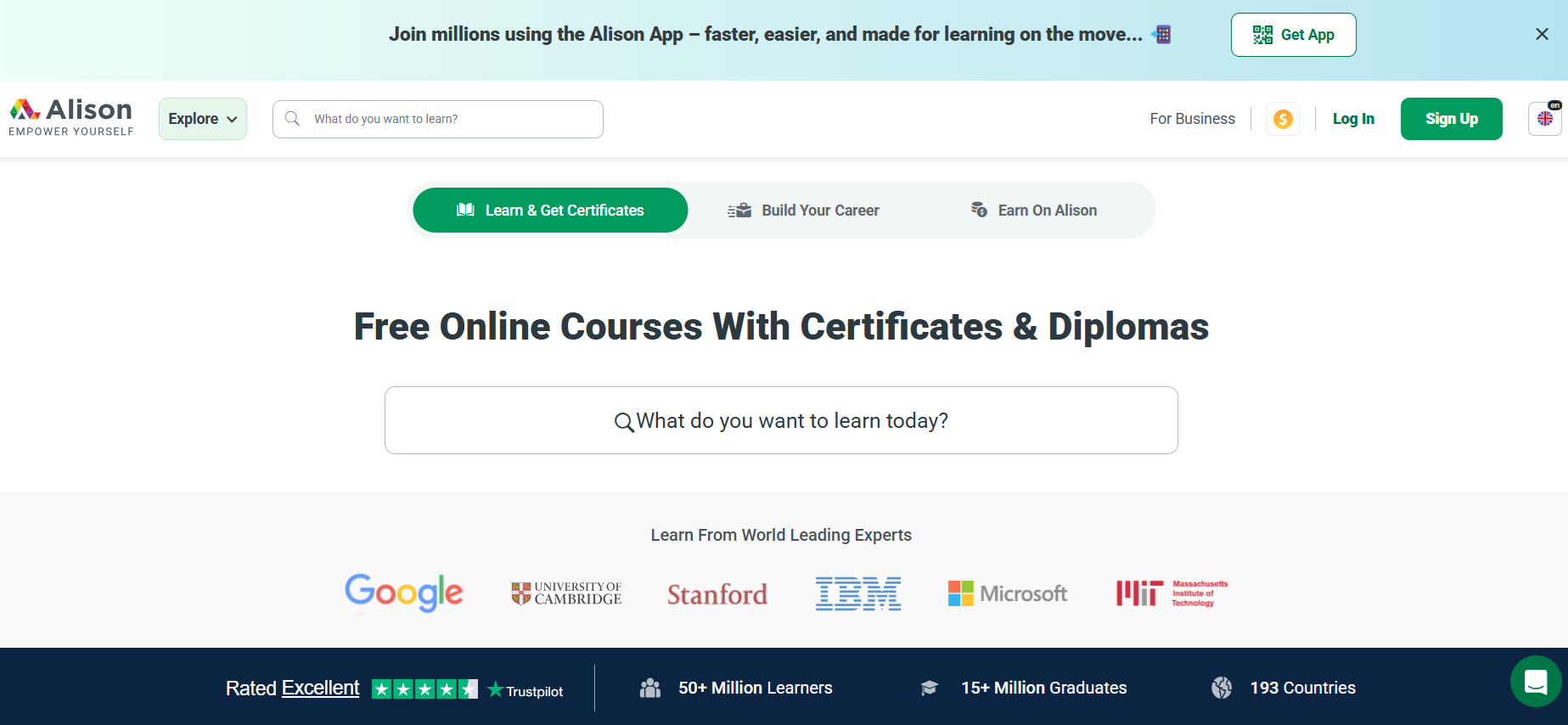Click the 'What do you want to learn today?' search box
The width and height of the screenshot is (1568, 725).
tap(781, 420)
